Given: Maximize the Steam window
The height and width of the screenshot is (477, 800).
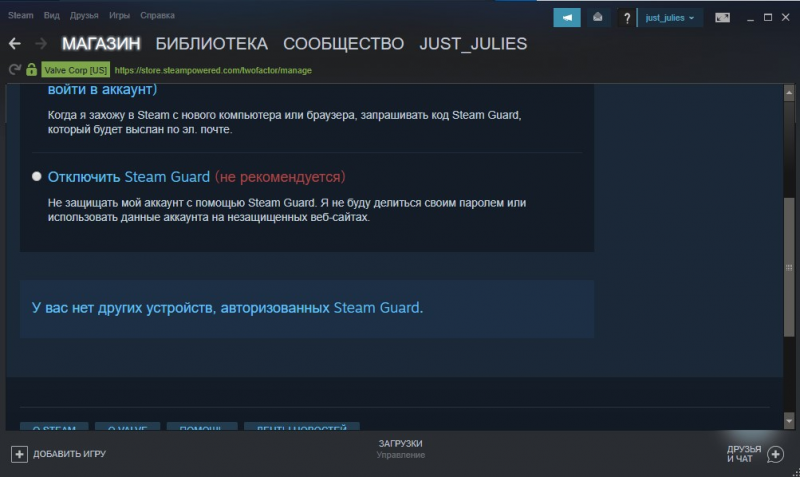Looking at the screenshot, I should 767,18.
